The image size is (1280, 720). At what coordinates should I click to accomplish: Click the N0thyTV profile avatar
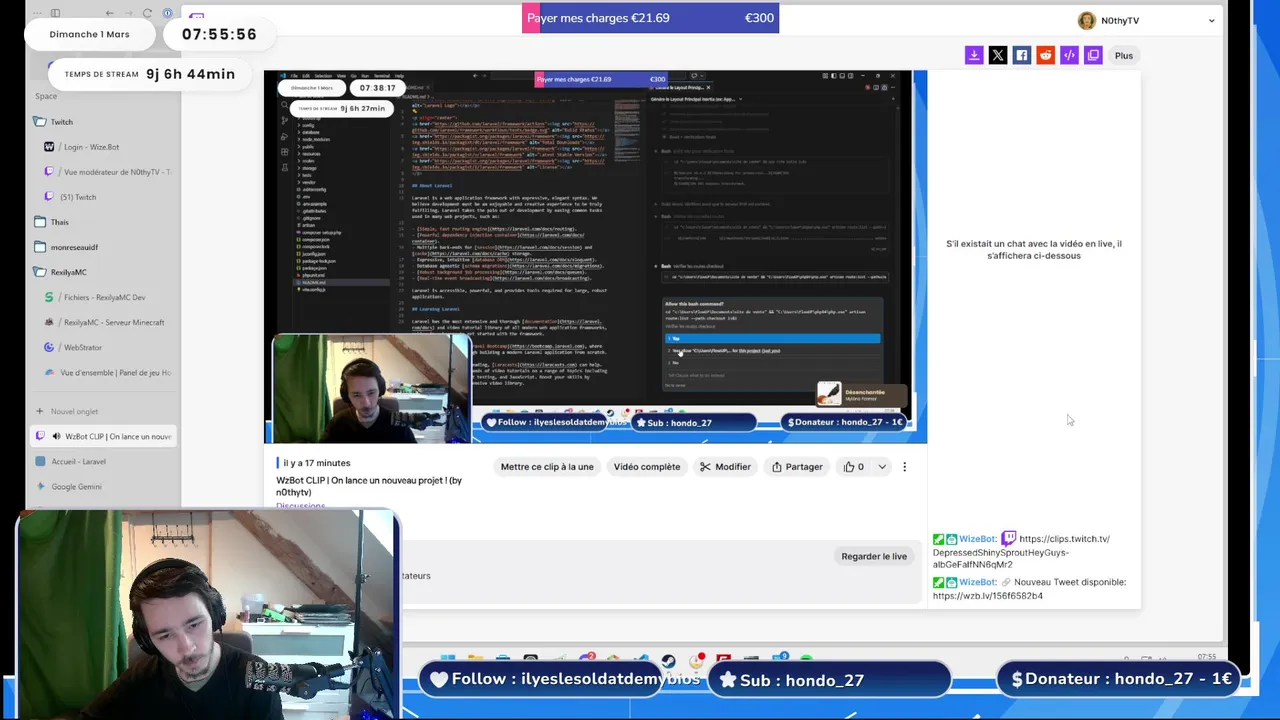[1087, 20]
